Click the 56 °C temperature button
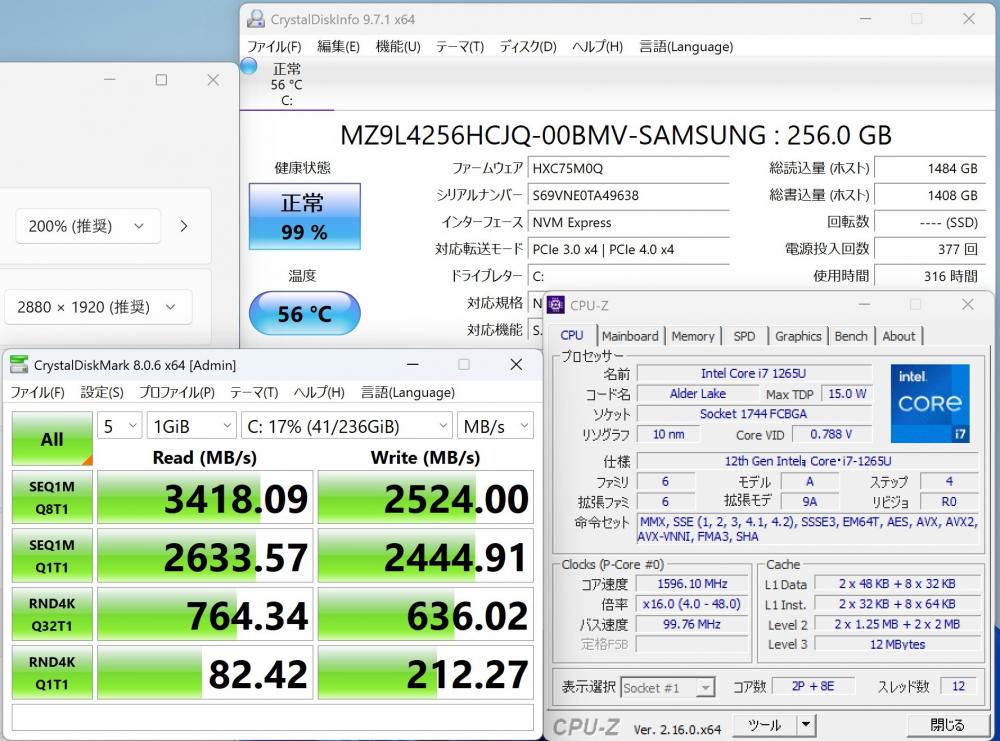Viewport: 1000px width, 741px height. 304,313
